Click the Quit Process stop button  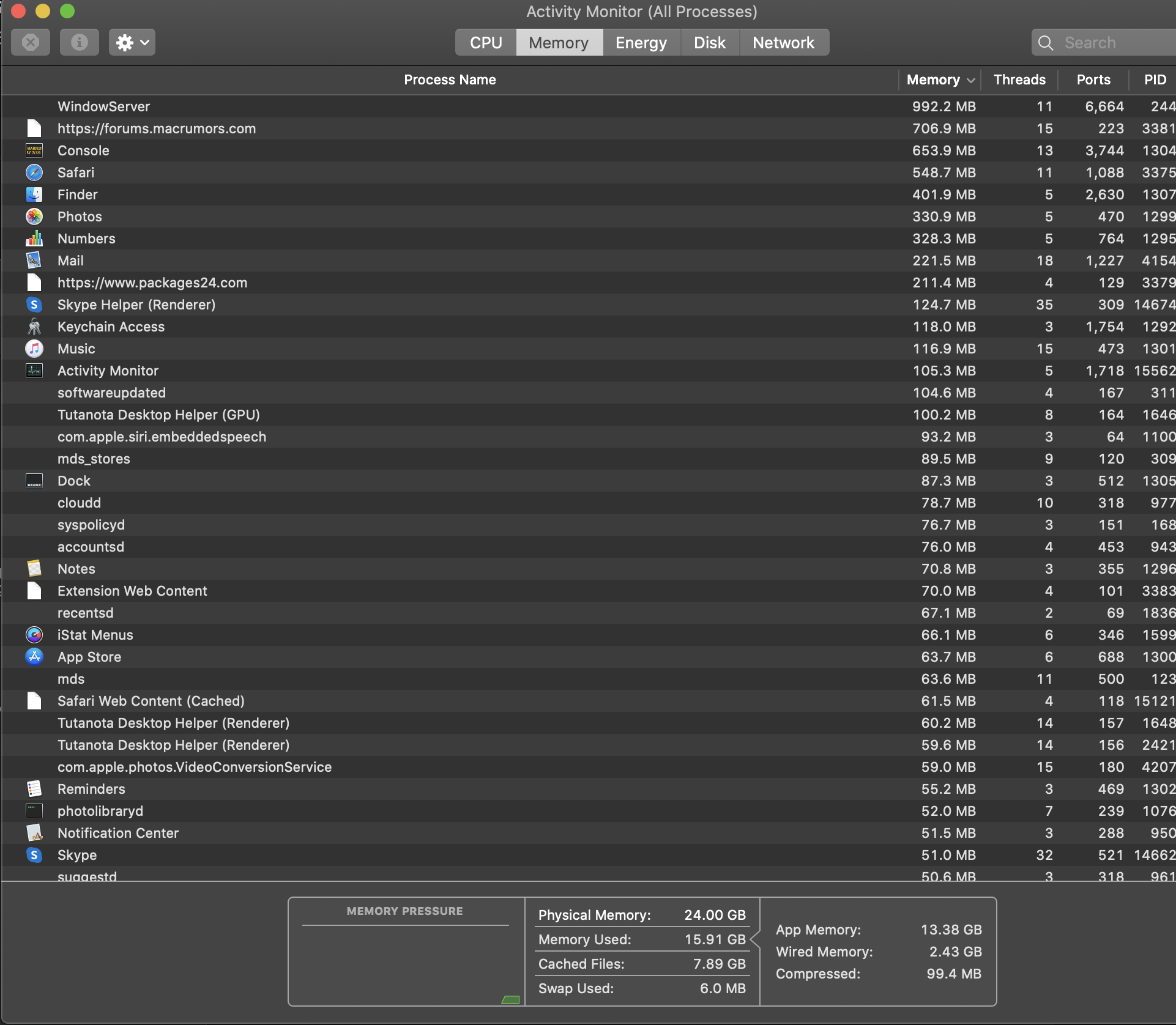tap(31, 42)
